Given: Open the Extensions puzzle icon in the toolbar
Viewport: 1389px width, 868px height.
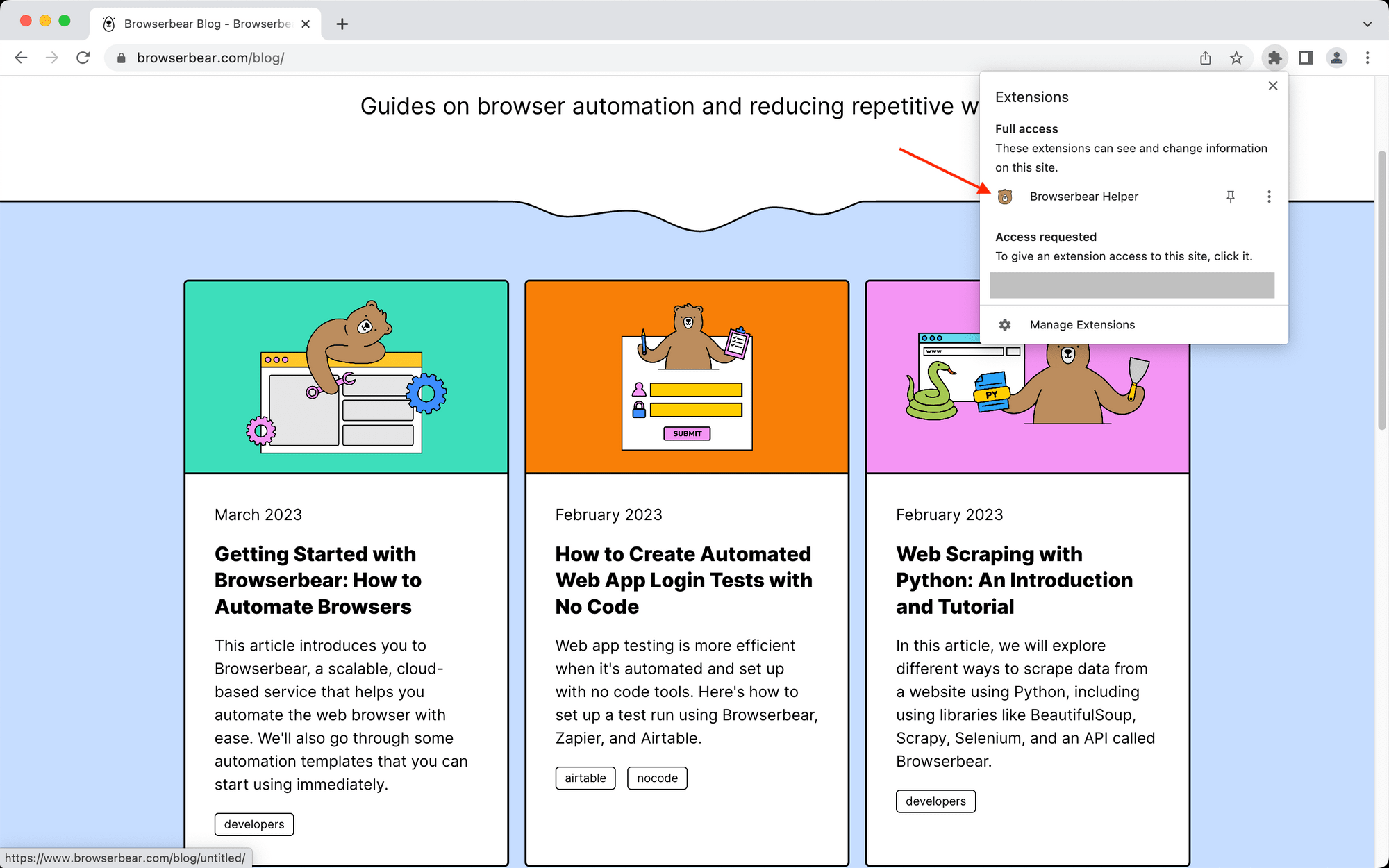Looking at the screenshot, I should (x=1274, y=58).
